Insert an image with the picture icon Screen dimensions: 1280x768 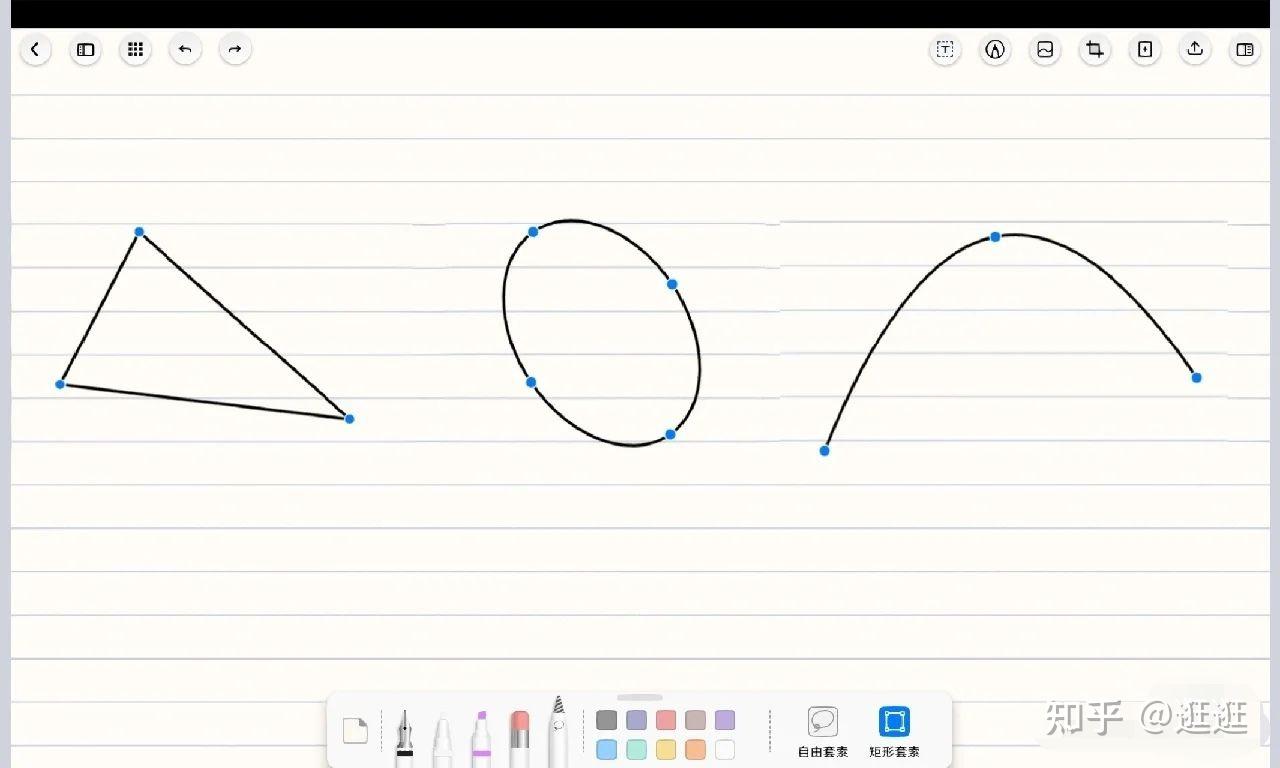click(1045, 49)
